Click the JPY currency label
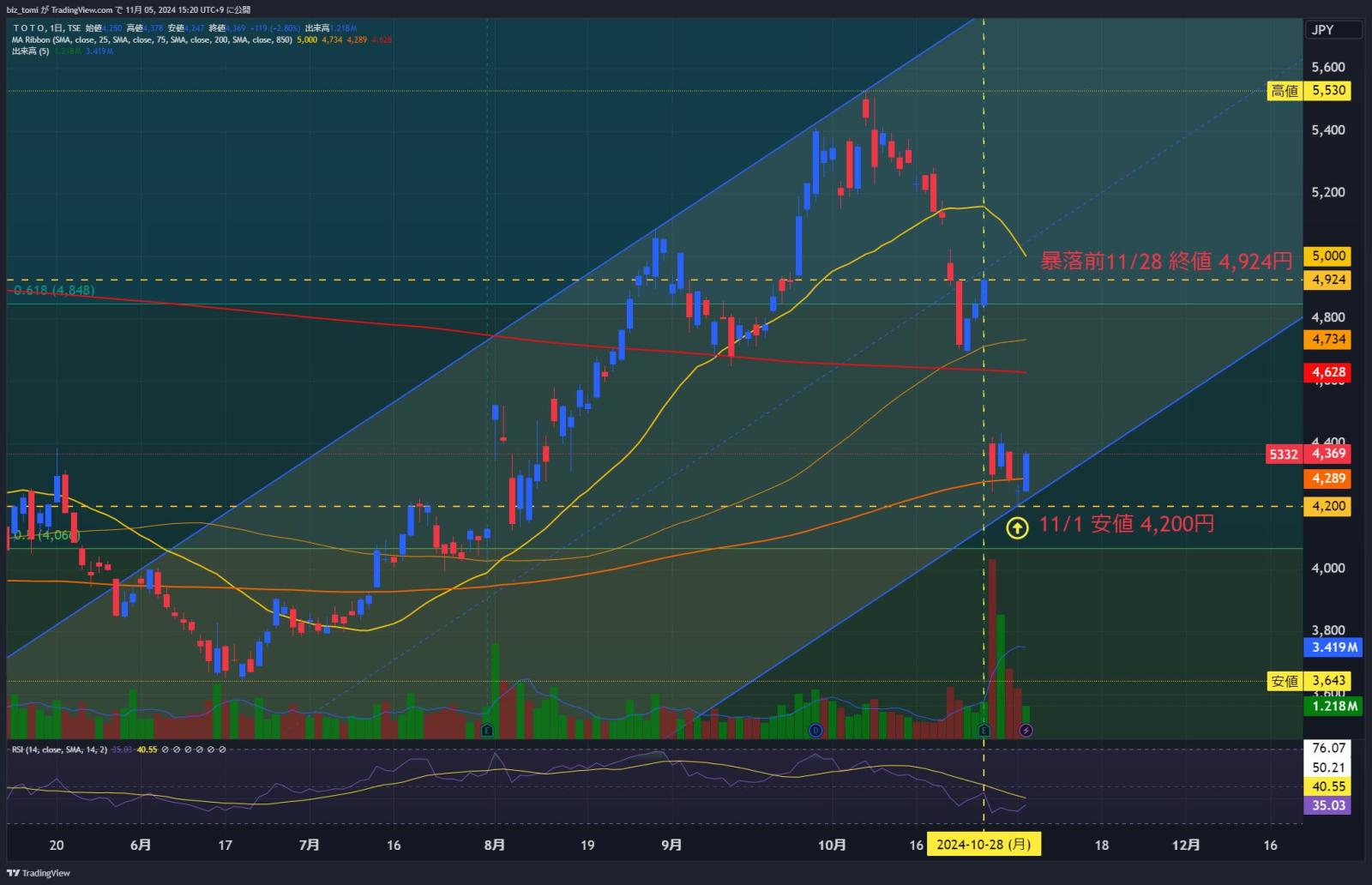Image resolution: width=1372 pixels, height=885 pixels. 1333,30
